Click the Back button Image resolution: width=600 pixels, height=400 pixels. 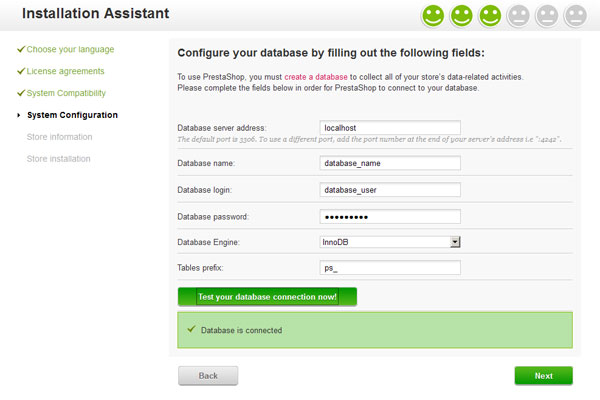click(x=208, y=376)
